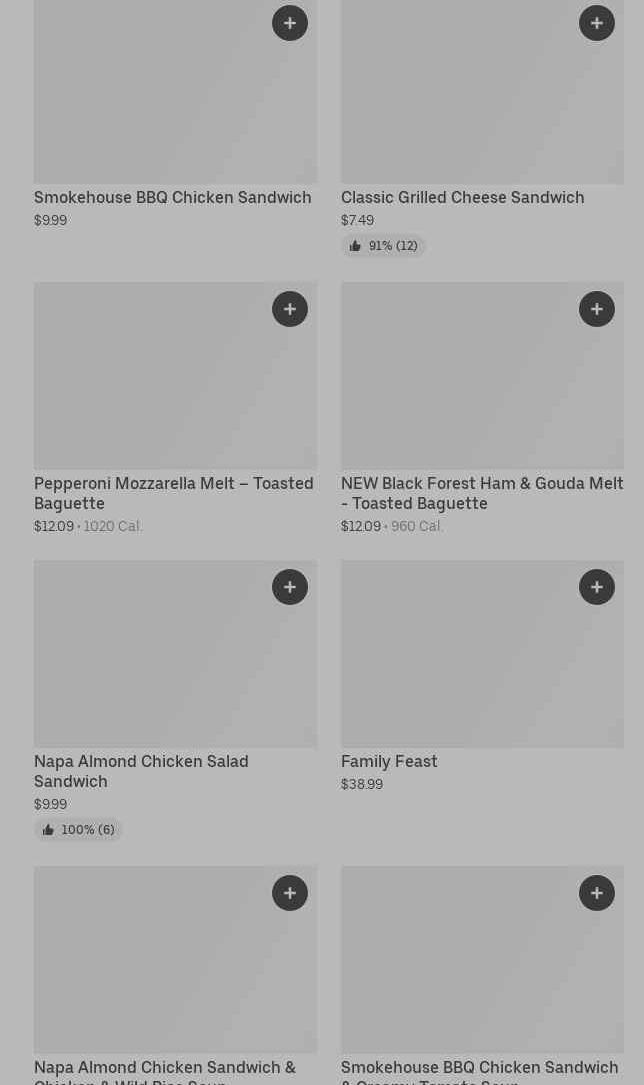
Task: Add Family Feast to cart
Action: click(597, 587)
